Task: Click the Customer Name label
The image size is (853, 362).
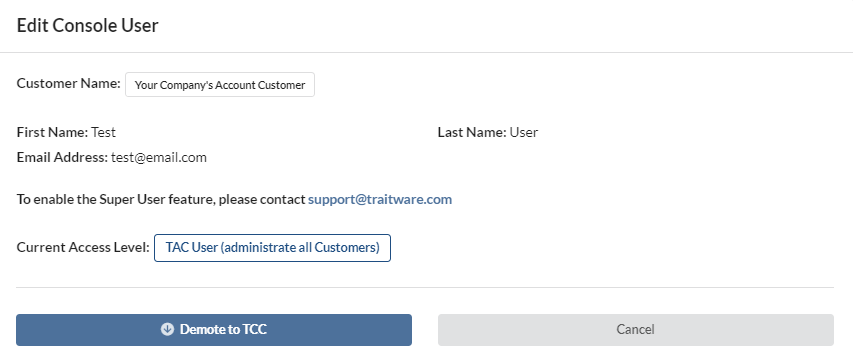Action: tap(69, 83)
